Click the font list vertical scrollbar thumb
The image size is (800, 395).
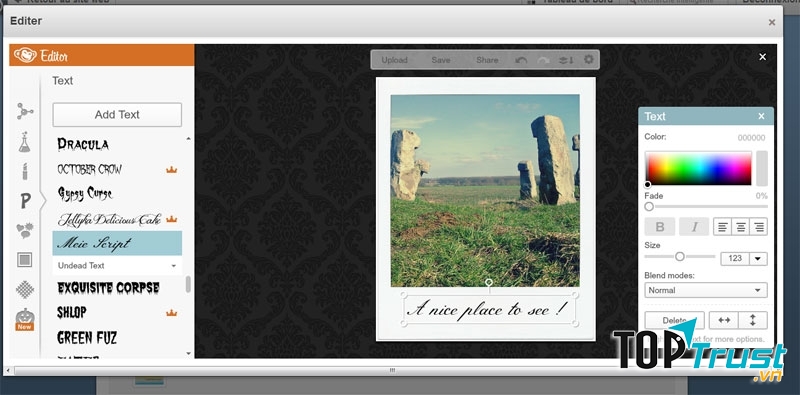tap(188, 284)
